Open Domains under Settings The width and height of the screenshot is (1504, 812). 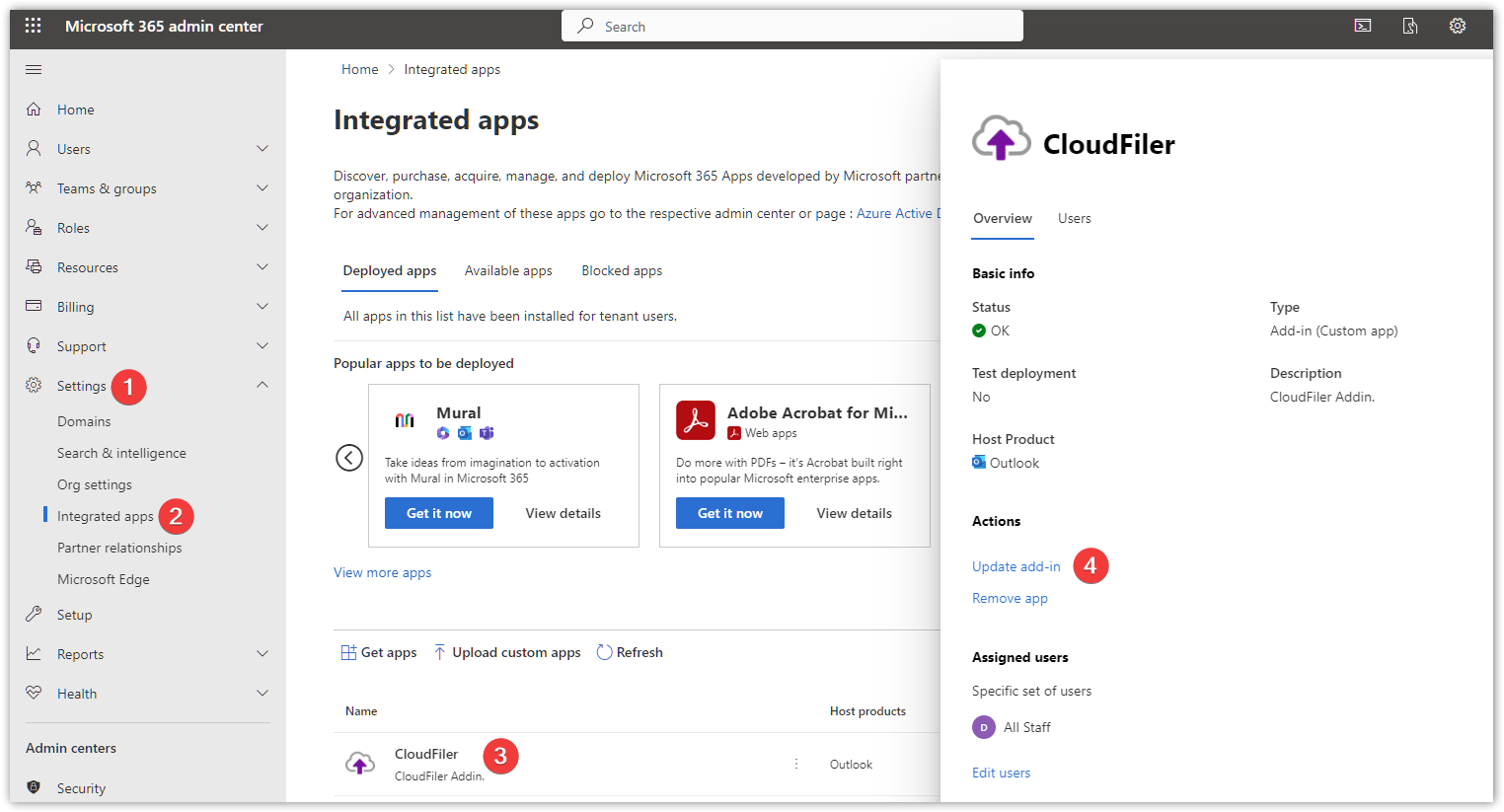(84, 421)
